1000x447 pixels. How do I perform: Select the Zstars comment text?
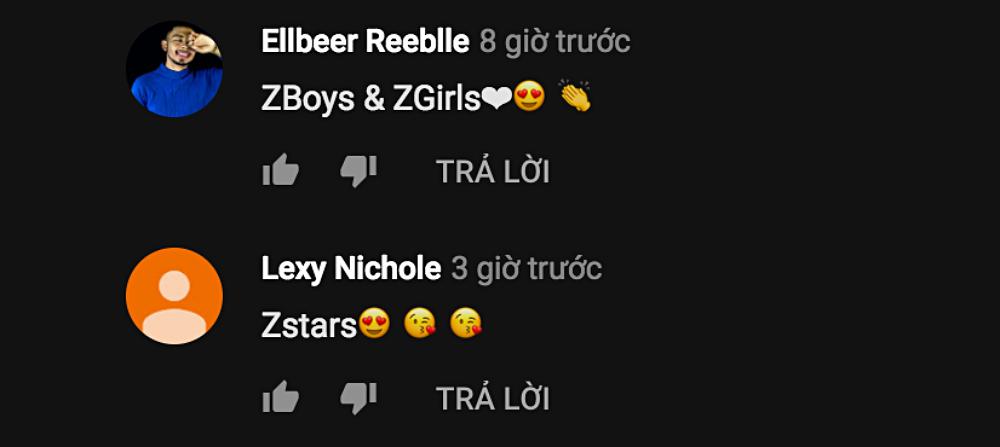372,325
